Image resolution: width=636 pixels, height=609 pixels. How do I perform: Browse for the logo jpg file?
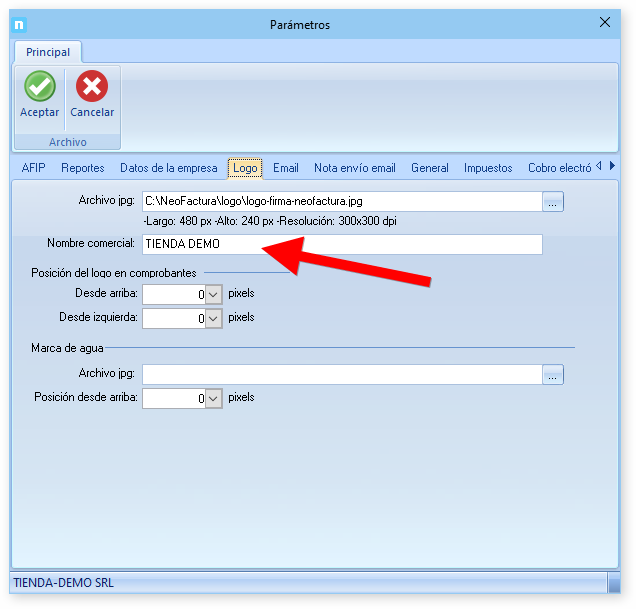click(x=553, y=202)
